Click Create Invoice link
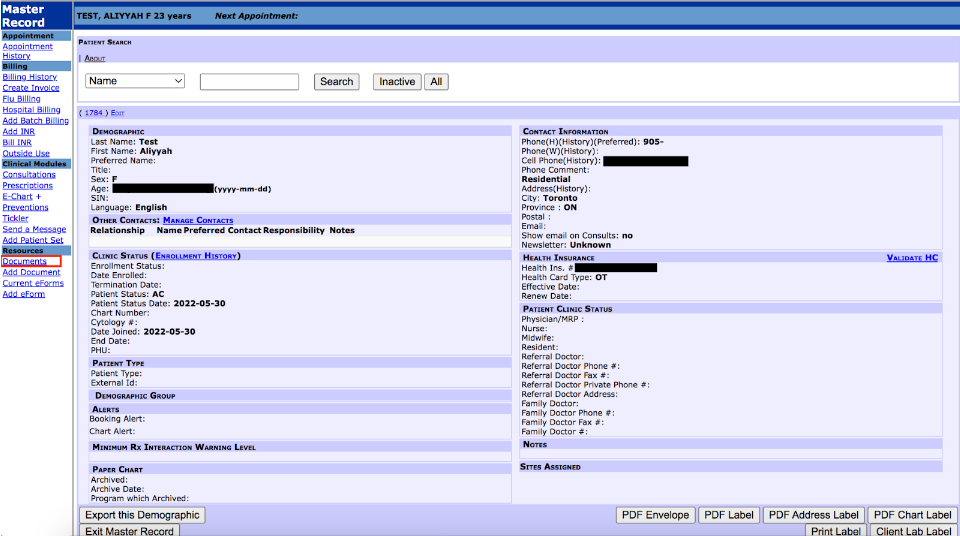This screenshot has height=536, width=960. coord(31,88)
